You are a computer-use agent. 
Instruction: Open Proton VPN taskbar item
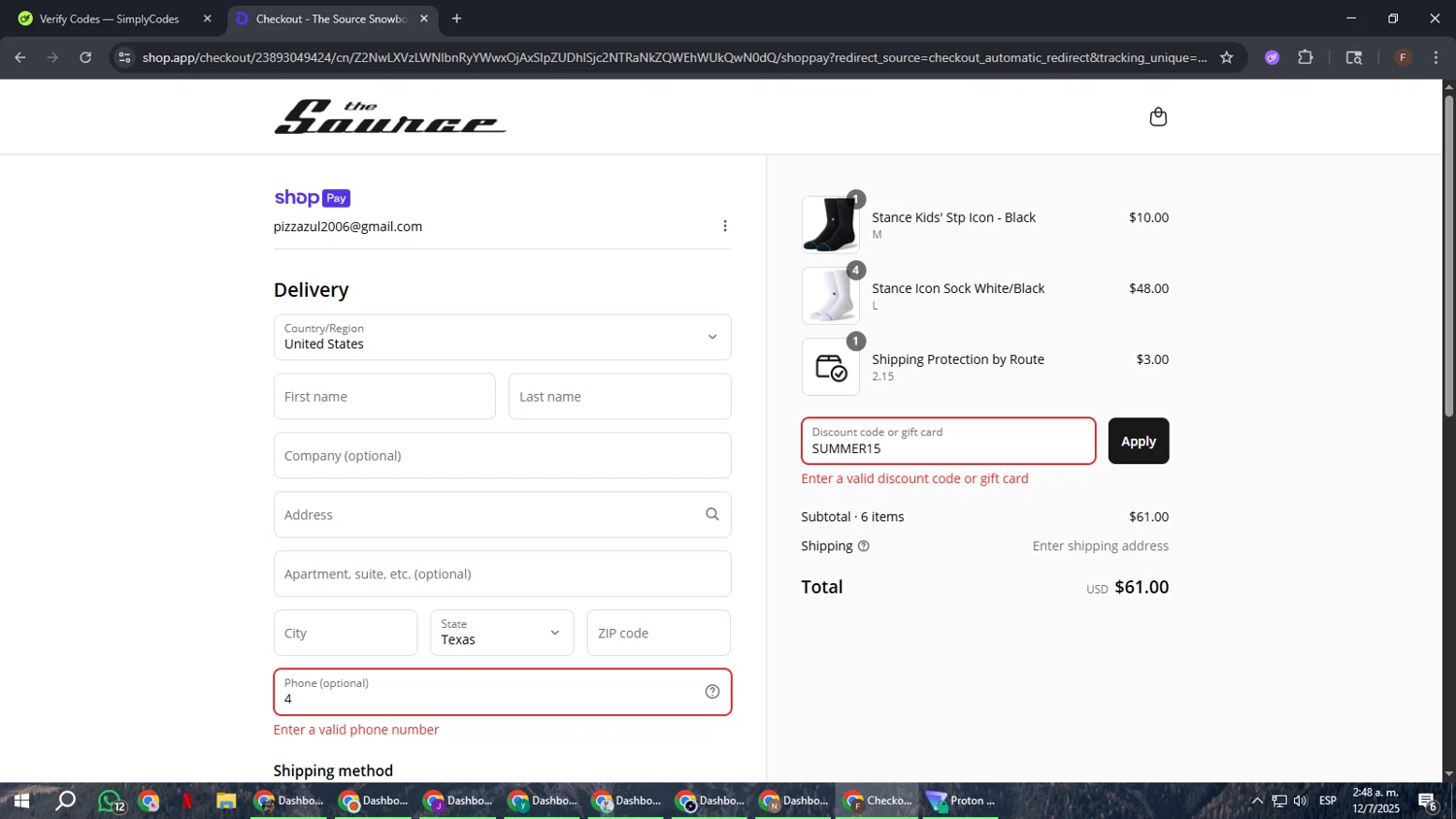(x=961, y=801)
